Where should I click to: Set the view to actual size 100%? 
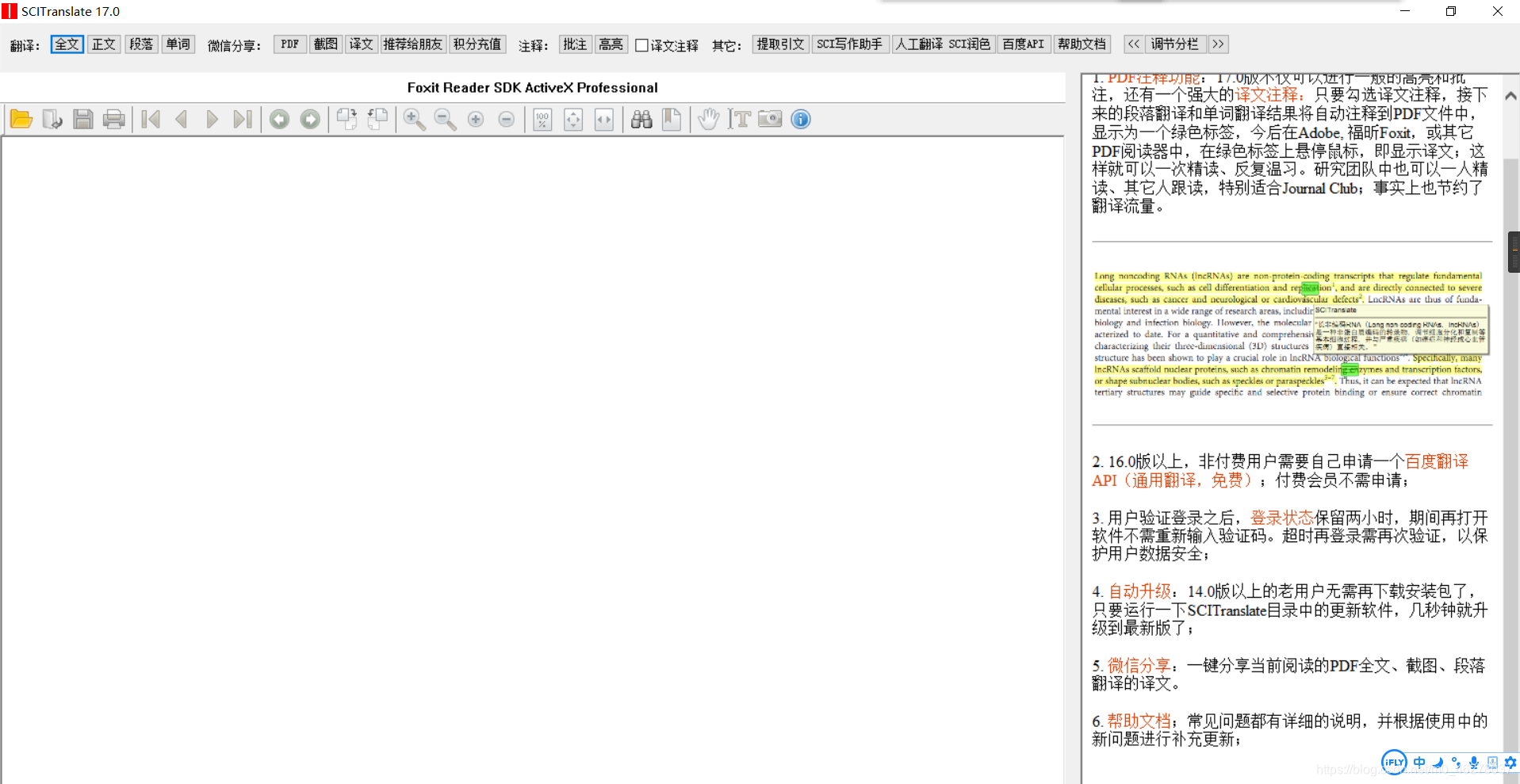click(542, 120)
